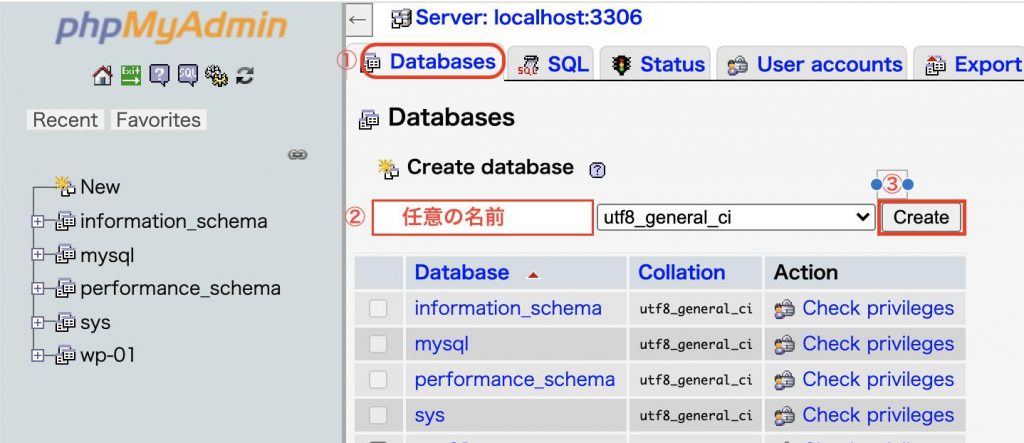Click the server icon beside localhost:3306

coord(401,18)
